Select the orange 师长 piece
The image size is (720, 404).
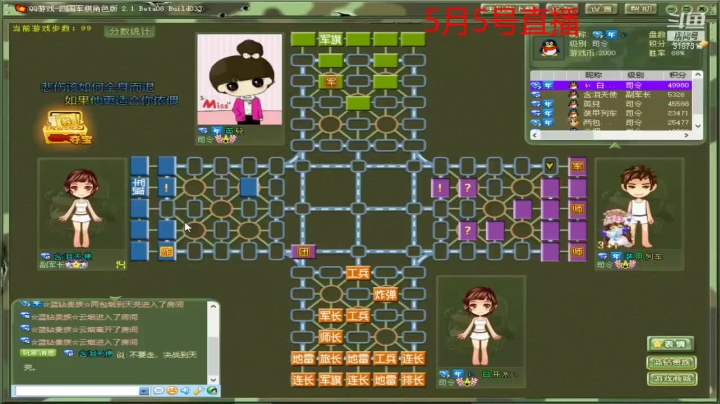point(330,337)
